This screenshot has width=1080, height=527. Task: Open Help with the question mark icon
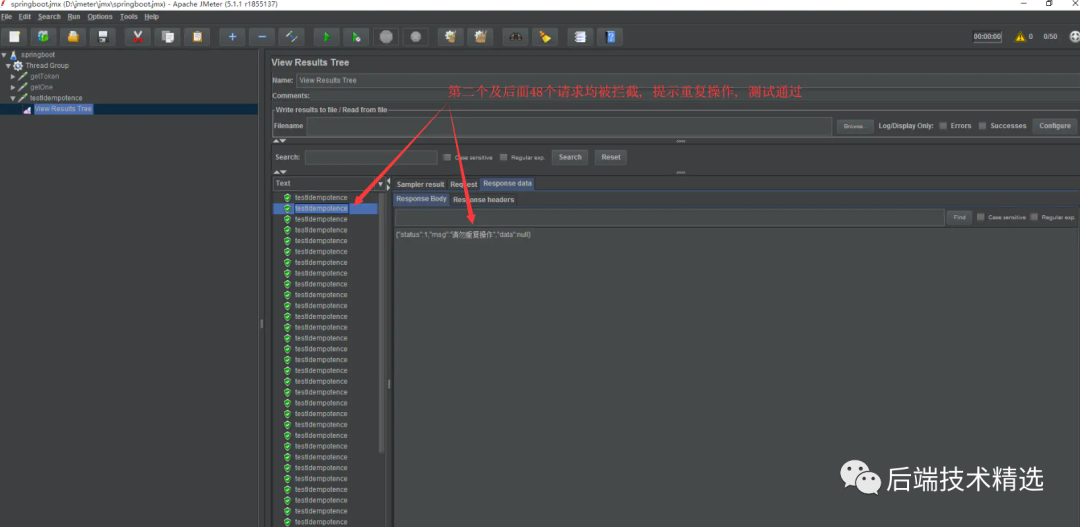tap(610, 37)
